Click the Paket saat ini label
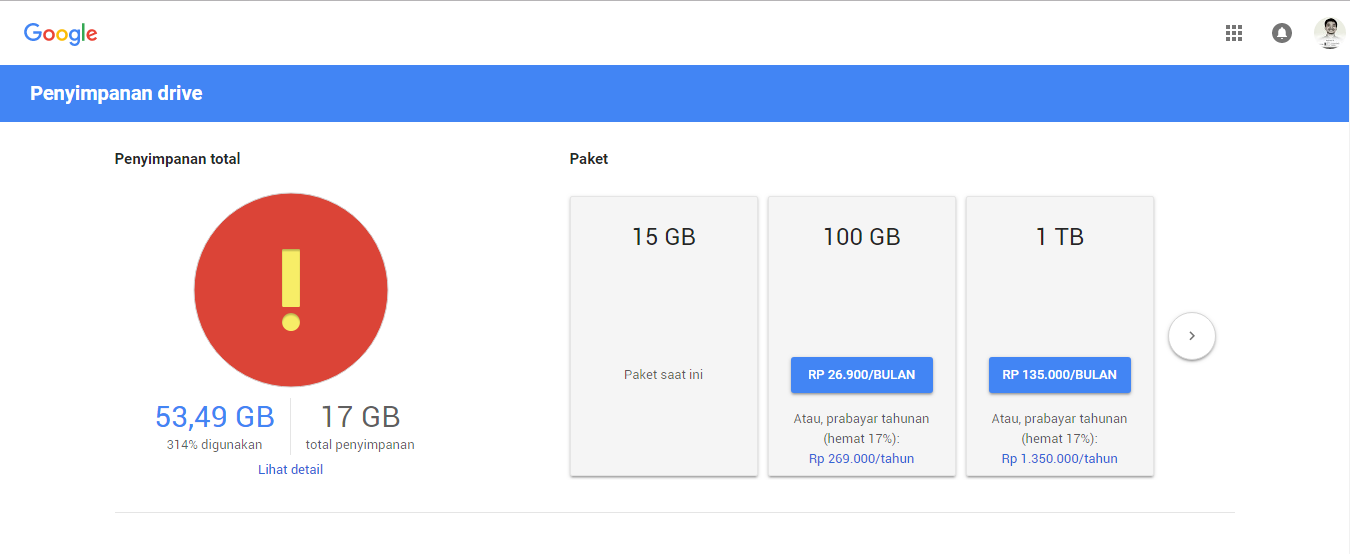This screenshot has width=1350, height=554. pyautogui.click(x=663, y=375)
